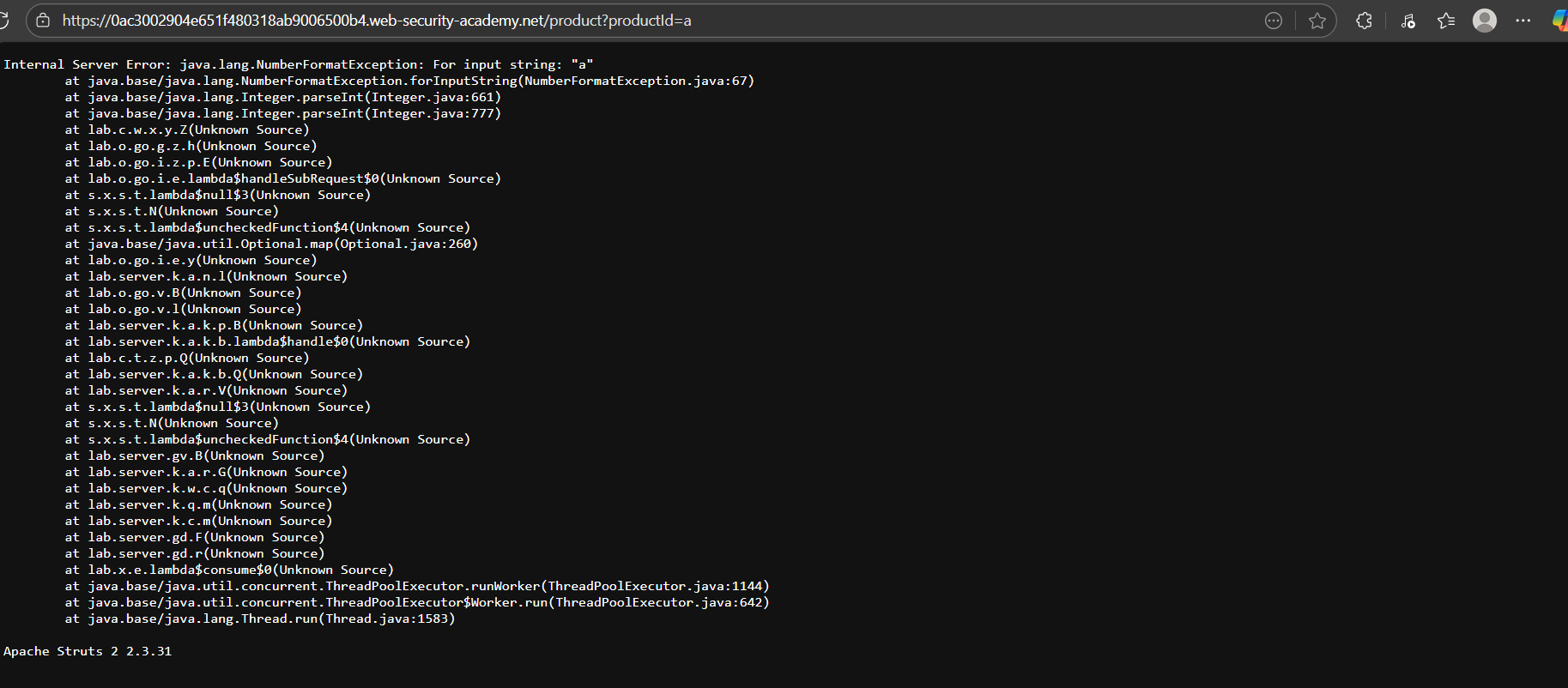This screenshot has height=688, width=1568.
Task: Open the media control music note icon
Action: point(1408,21)
